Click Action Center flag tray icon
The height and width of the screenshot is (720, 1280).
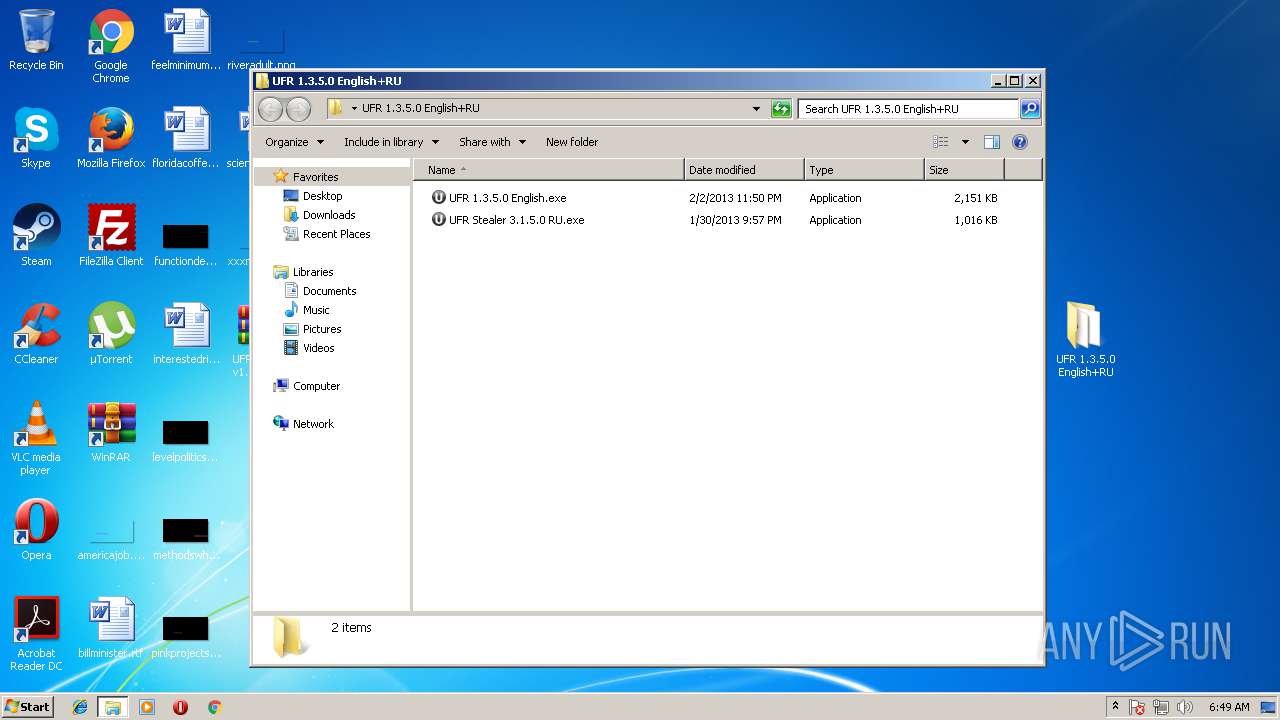click(x=1137, y=707)
